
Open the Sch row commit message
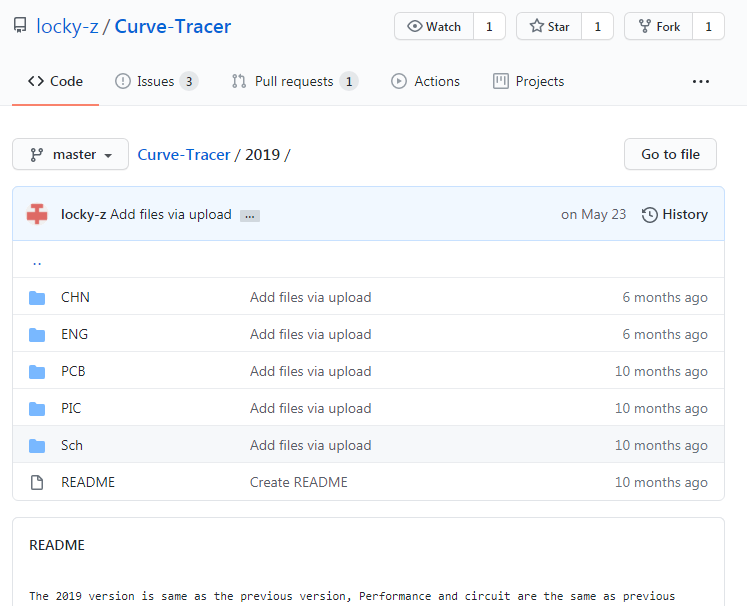pos(311,445)
